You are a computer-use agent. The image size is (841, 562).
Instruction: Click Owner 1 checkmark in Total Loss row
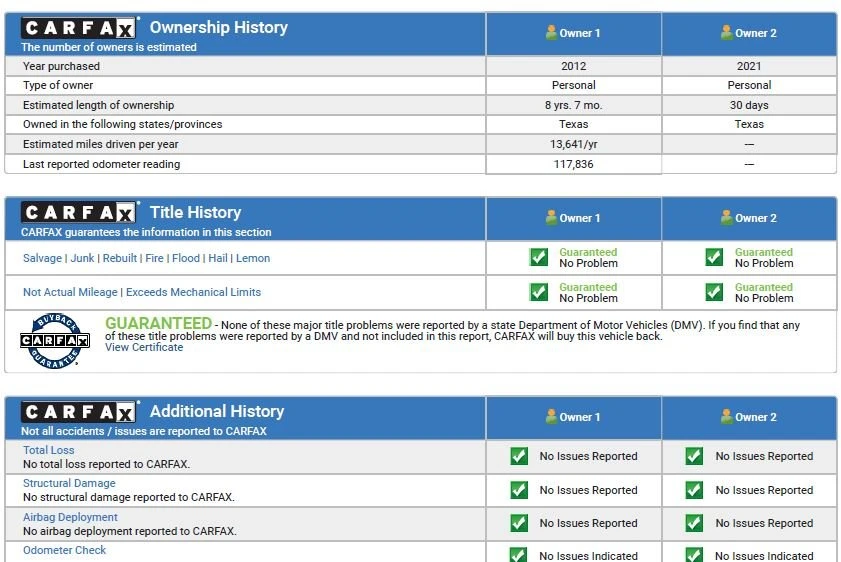(519, 456)
